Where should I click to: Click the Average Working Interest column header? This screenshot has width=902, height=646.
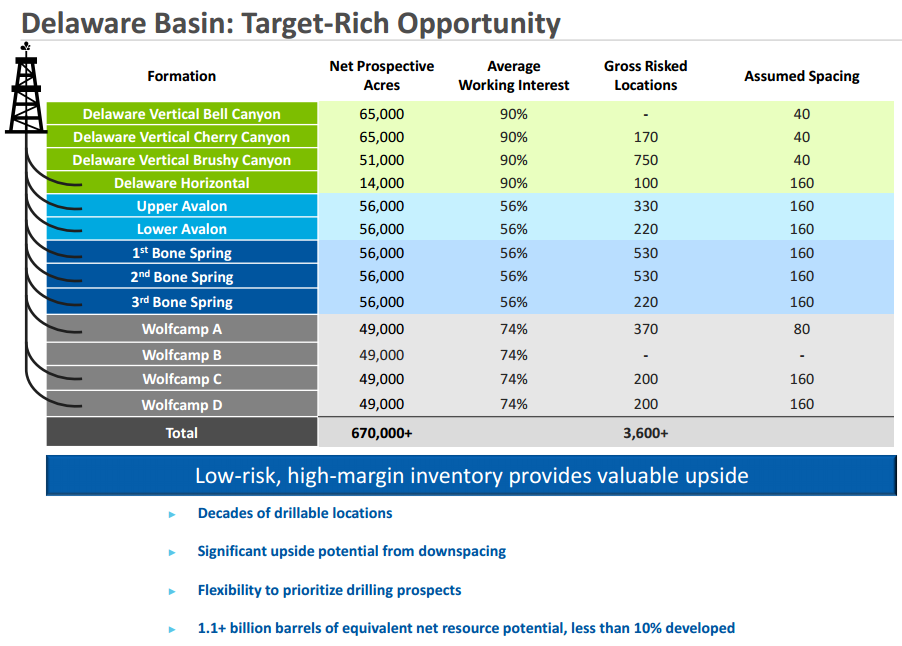(513, 76)
